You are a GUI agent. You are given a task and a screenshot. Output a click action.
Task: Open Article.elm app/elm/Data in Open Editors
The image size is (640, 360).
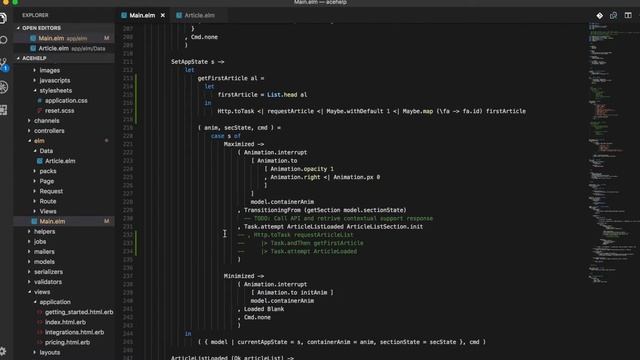[64, 48]
